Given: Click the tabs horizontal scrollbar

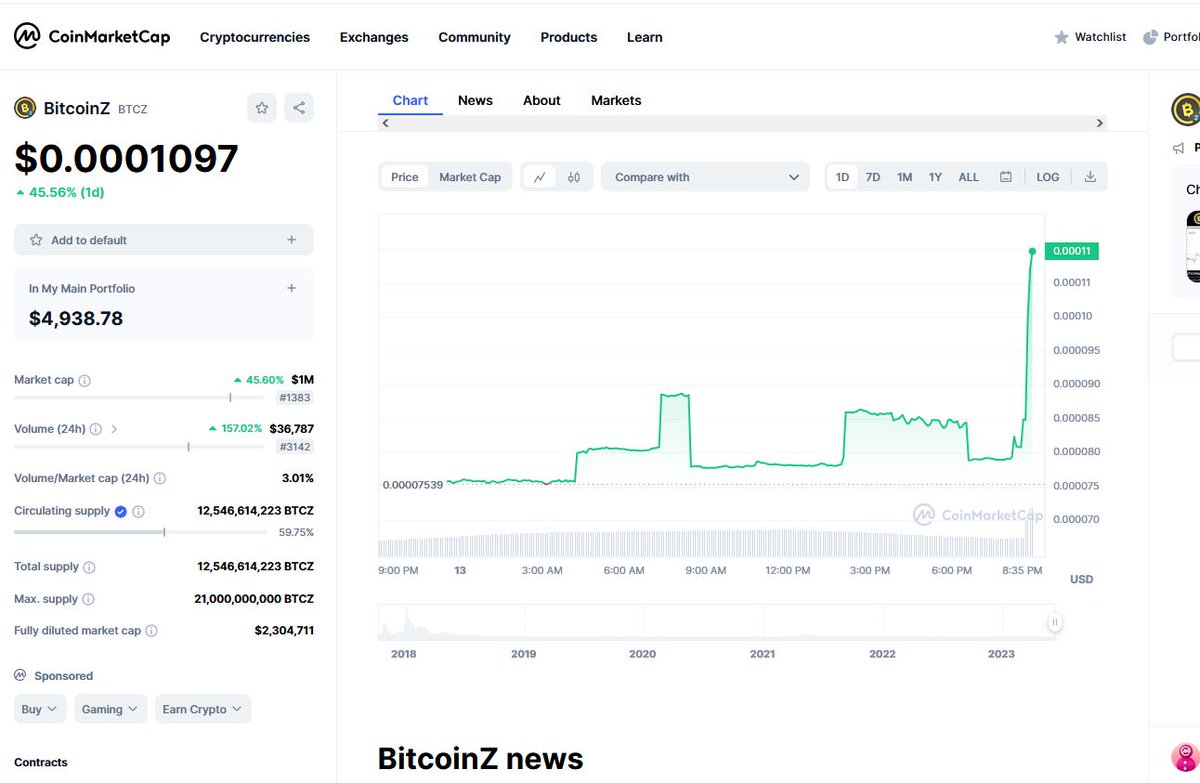Looking at the screenshot, I should [742, 123].
